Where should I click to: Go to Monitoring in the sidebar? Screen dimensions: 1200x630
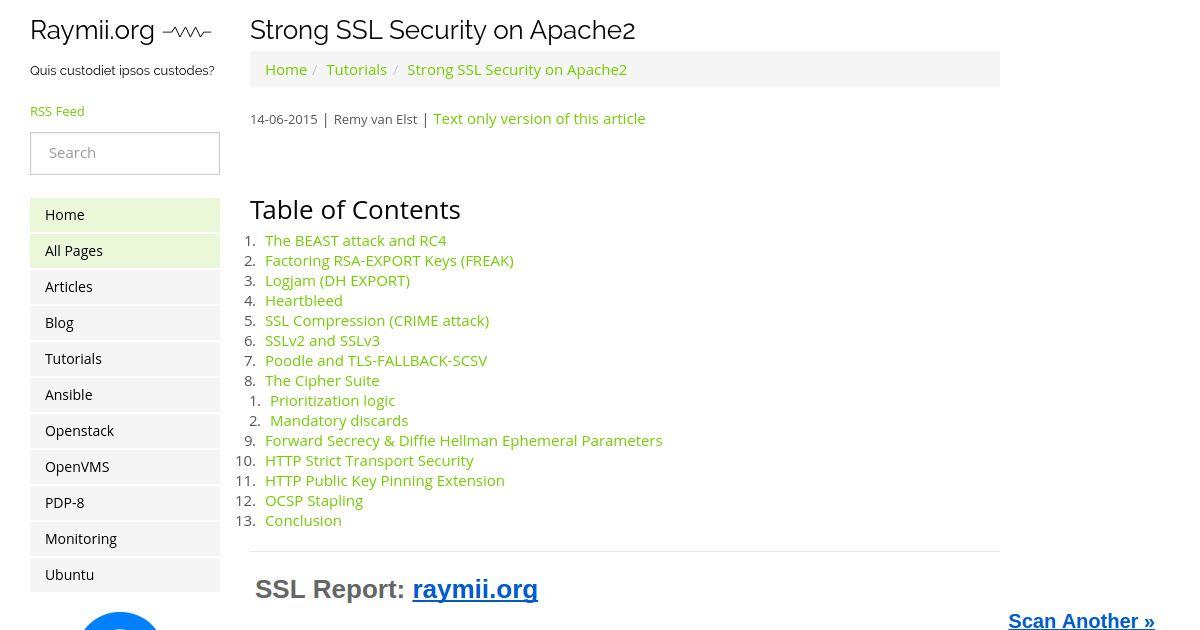pos(125,539)
